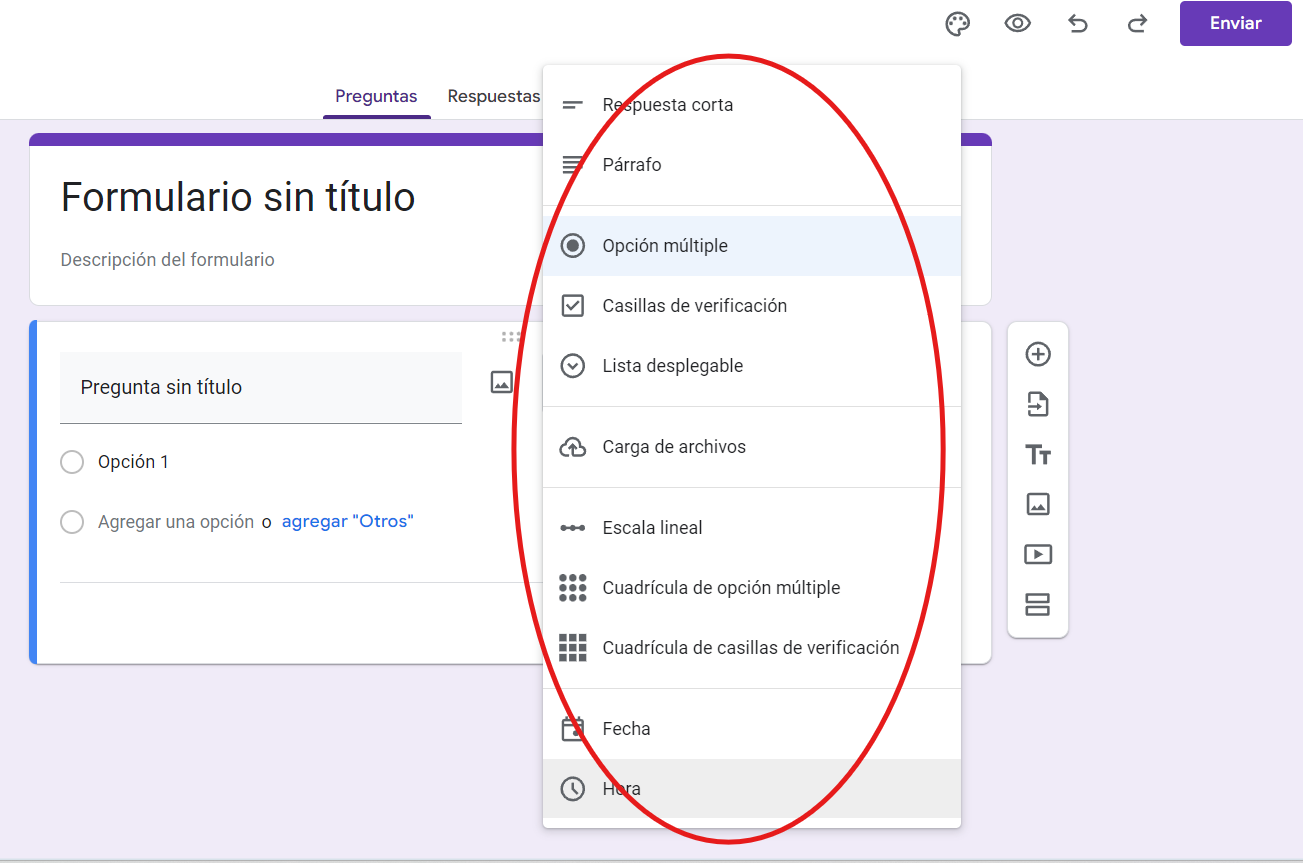
Task: Undo the last change
Action: click(x=1077, y=24)
